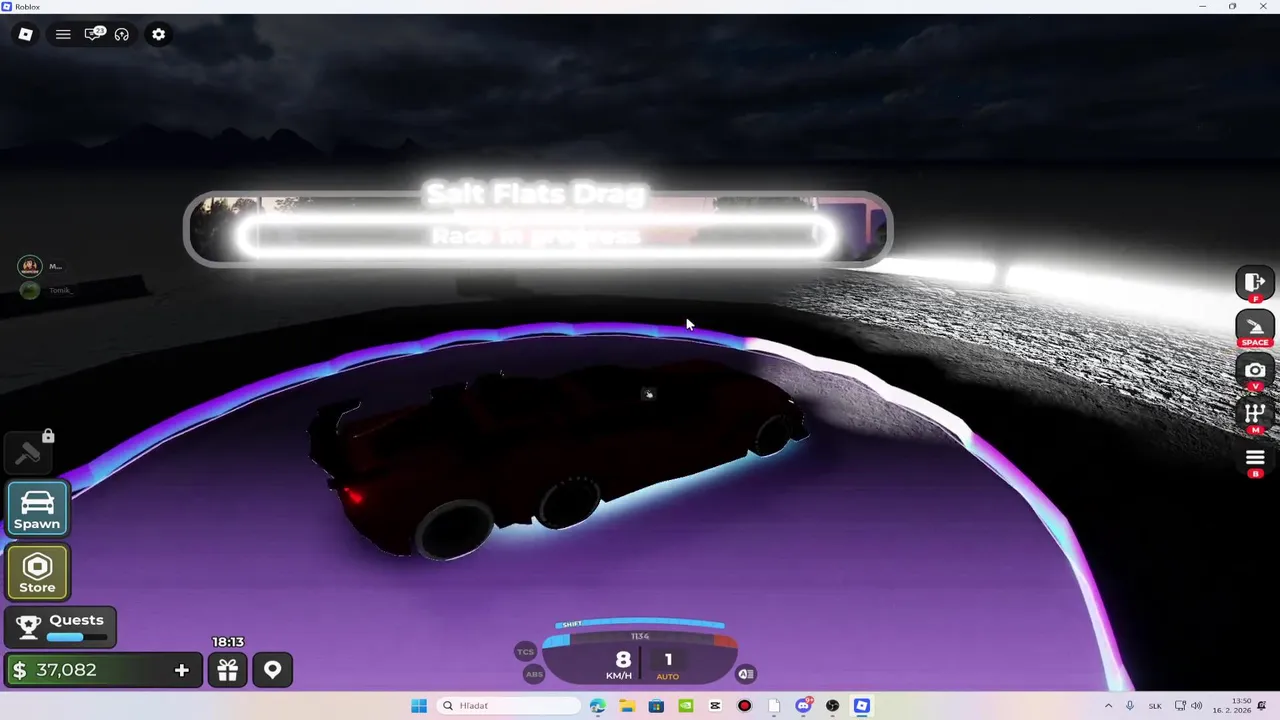Open the Quests panel

click(x=61, y=627)
